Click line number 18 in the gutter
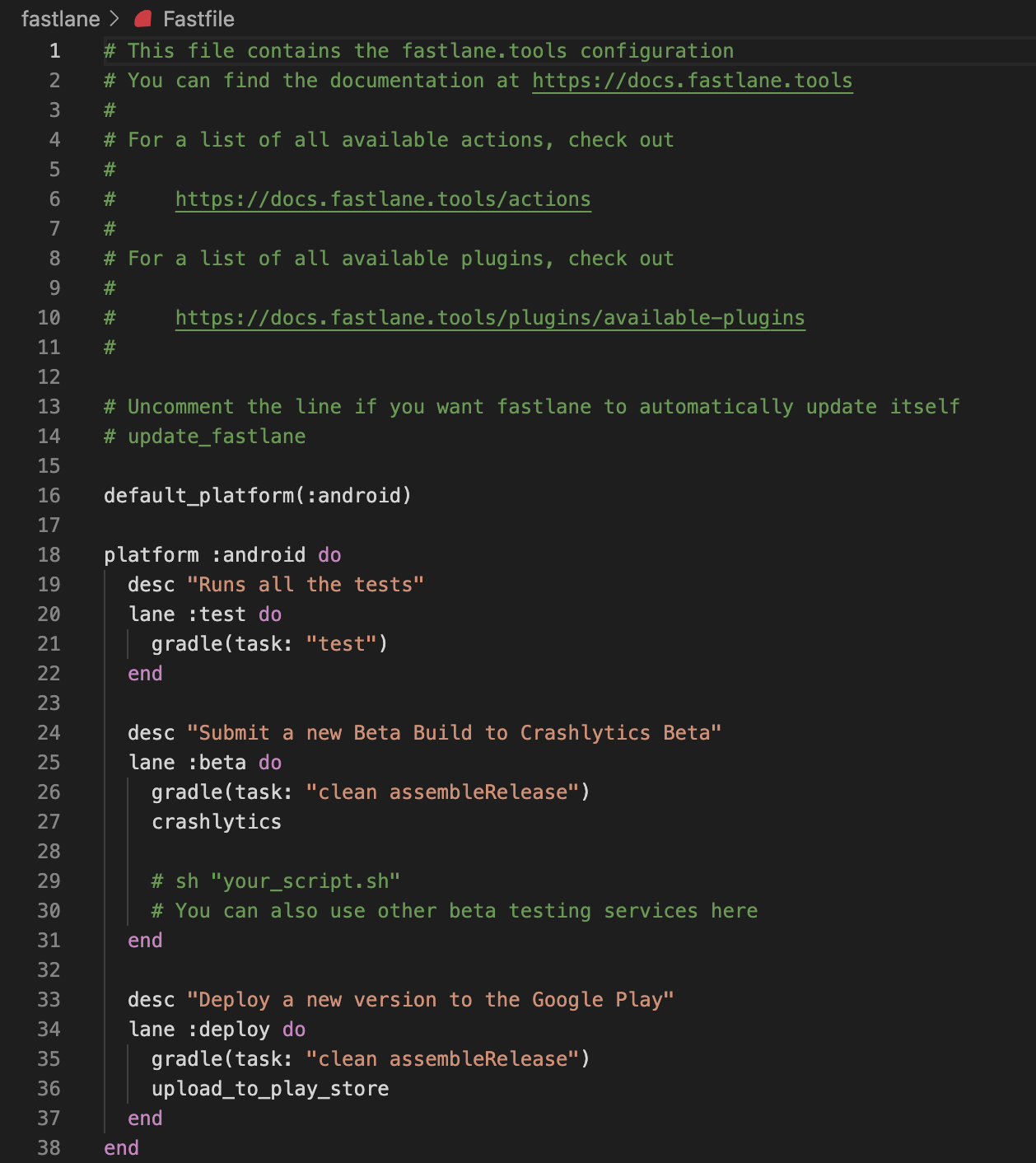 [x=49, y=555]
